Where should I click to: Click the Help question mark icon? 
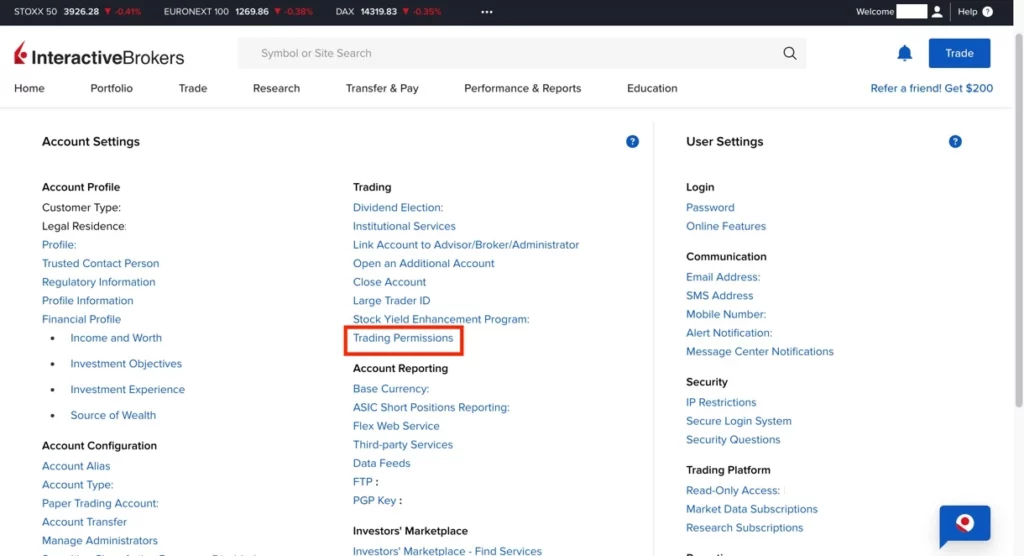coord(988,12)
